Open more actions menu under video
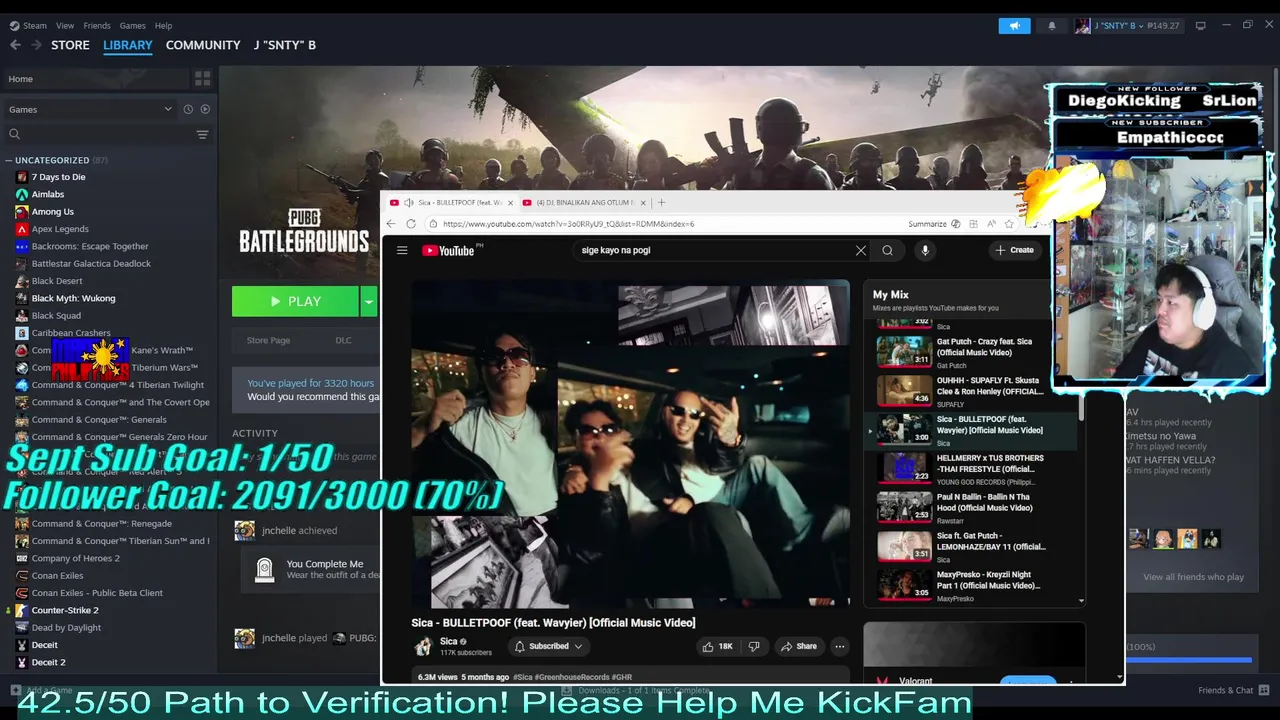The width and height of the screenshot is (1280, 720). [x=840, y=646]
